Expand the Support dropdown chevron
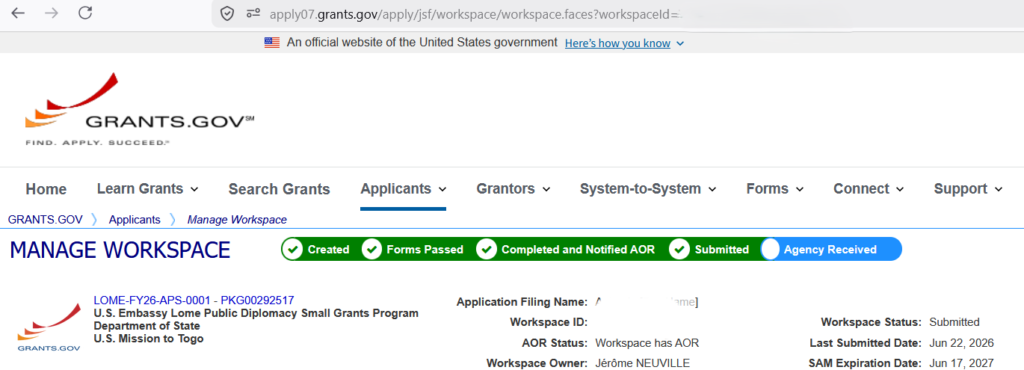Image resolution: width=1024 pixels, height=370 pixels. coord(998,189)
